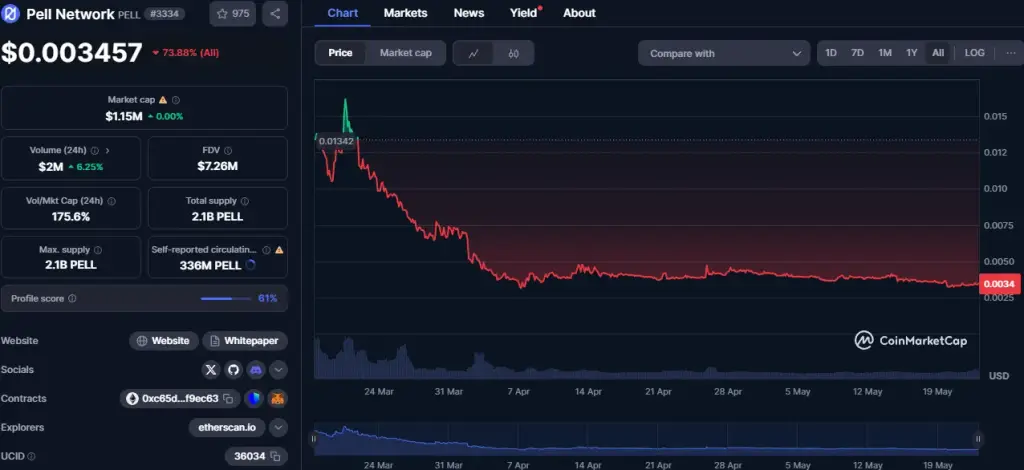Open the GitHub social icon
1024x470 pixels.
[x=233, y=370]
